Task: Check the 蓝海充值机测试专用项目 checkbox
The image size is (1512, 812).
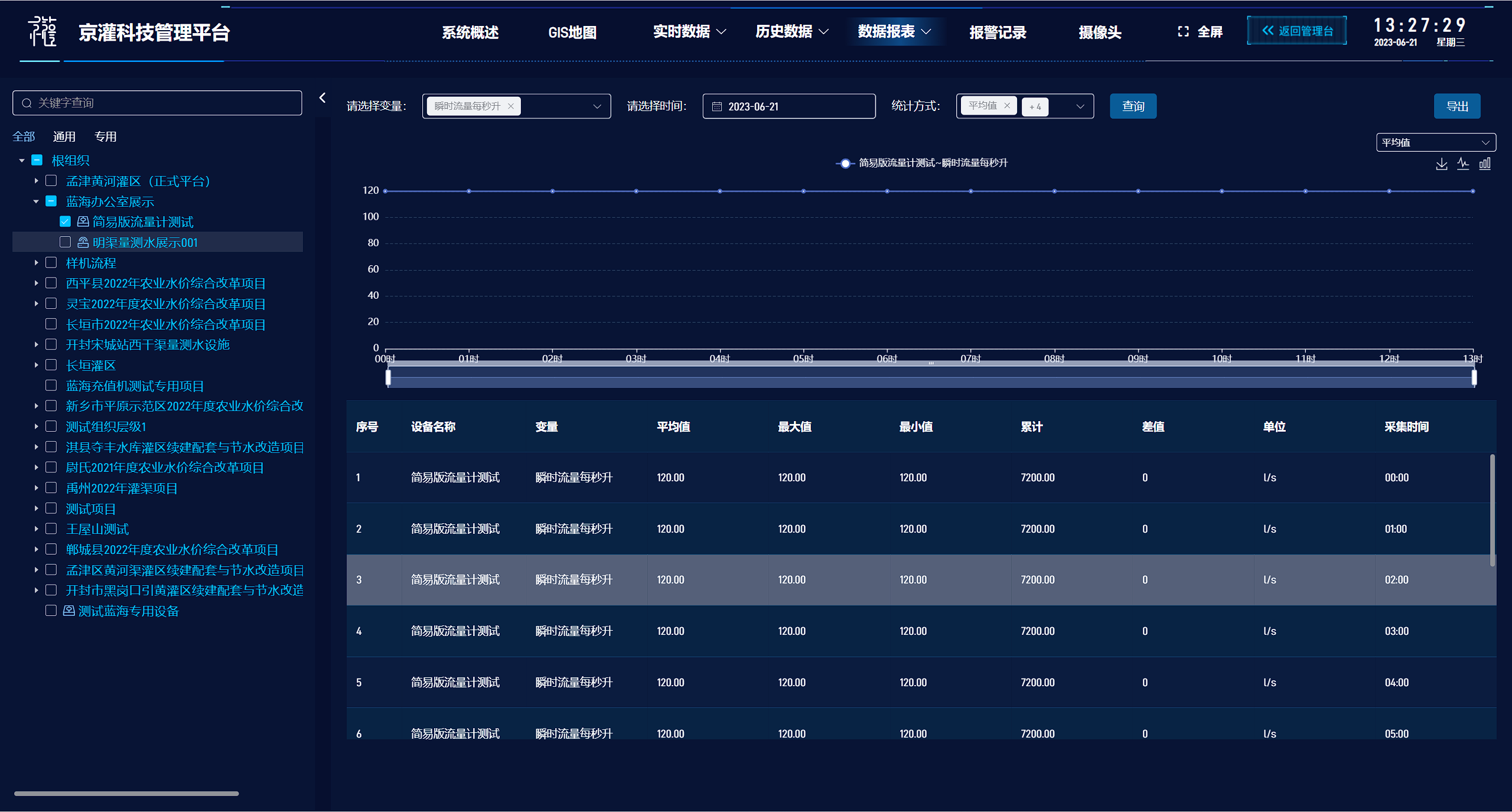Action: coord(51,386)
